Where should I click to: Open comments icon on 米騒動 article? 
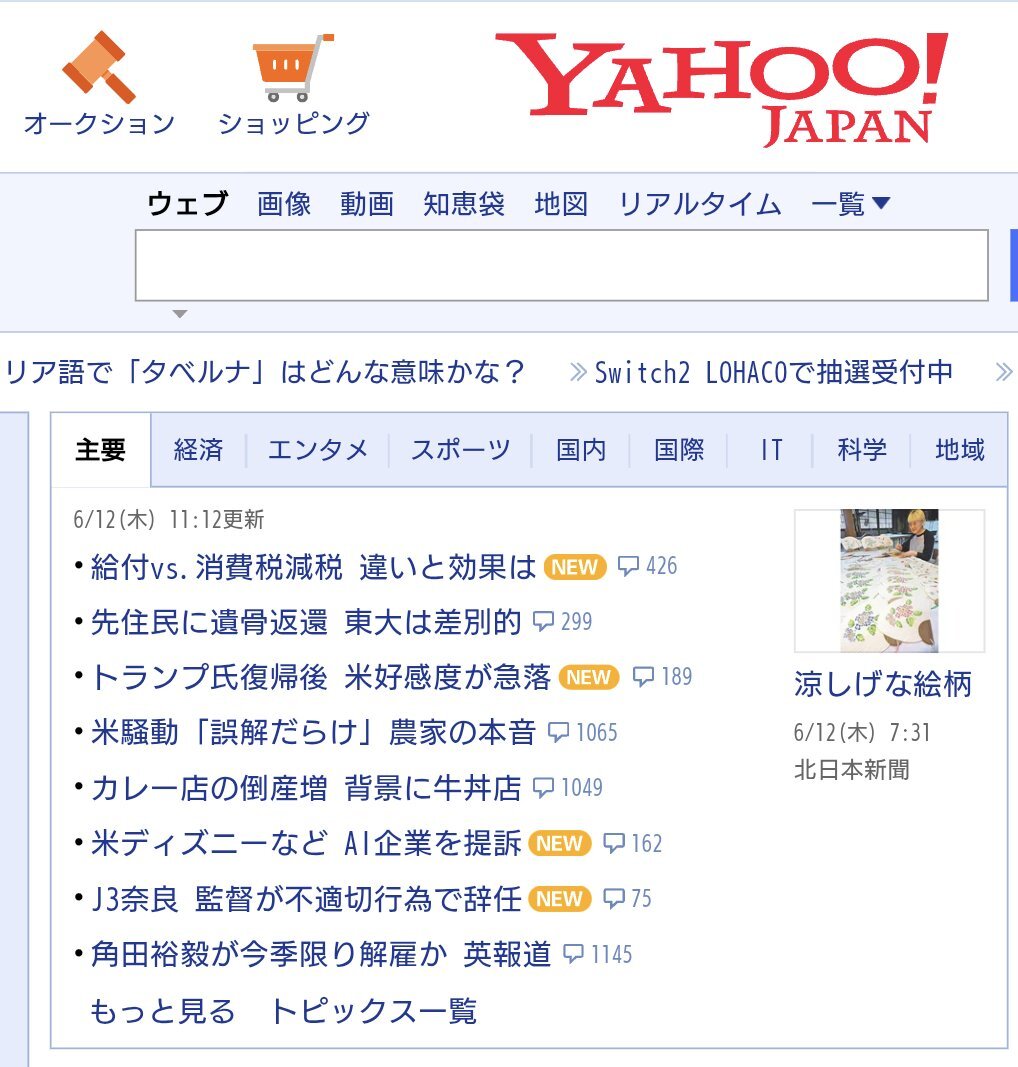point(559,732)
